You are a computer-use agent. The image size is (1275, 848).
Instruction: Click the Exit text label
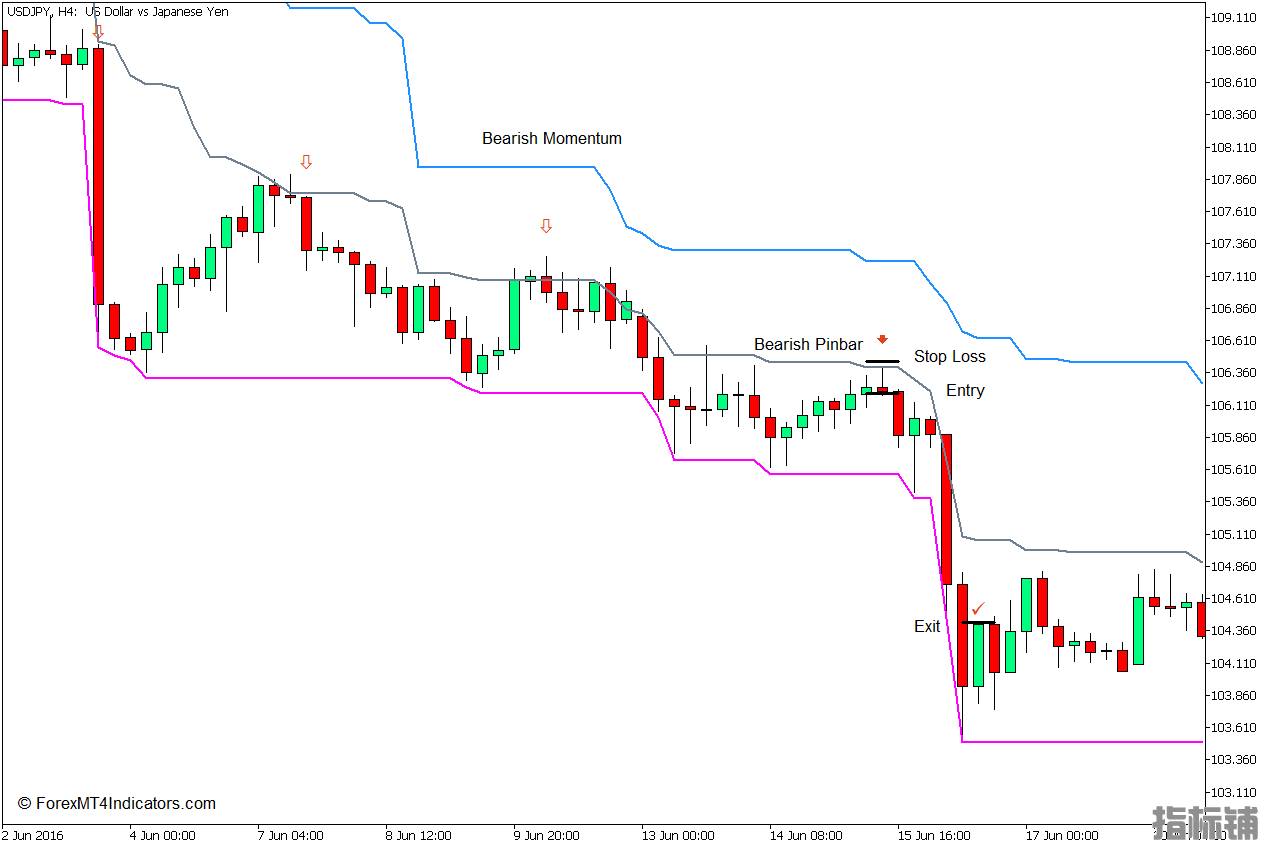[927, 626]
